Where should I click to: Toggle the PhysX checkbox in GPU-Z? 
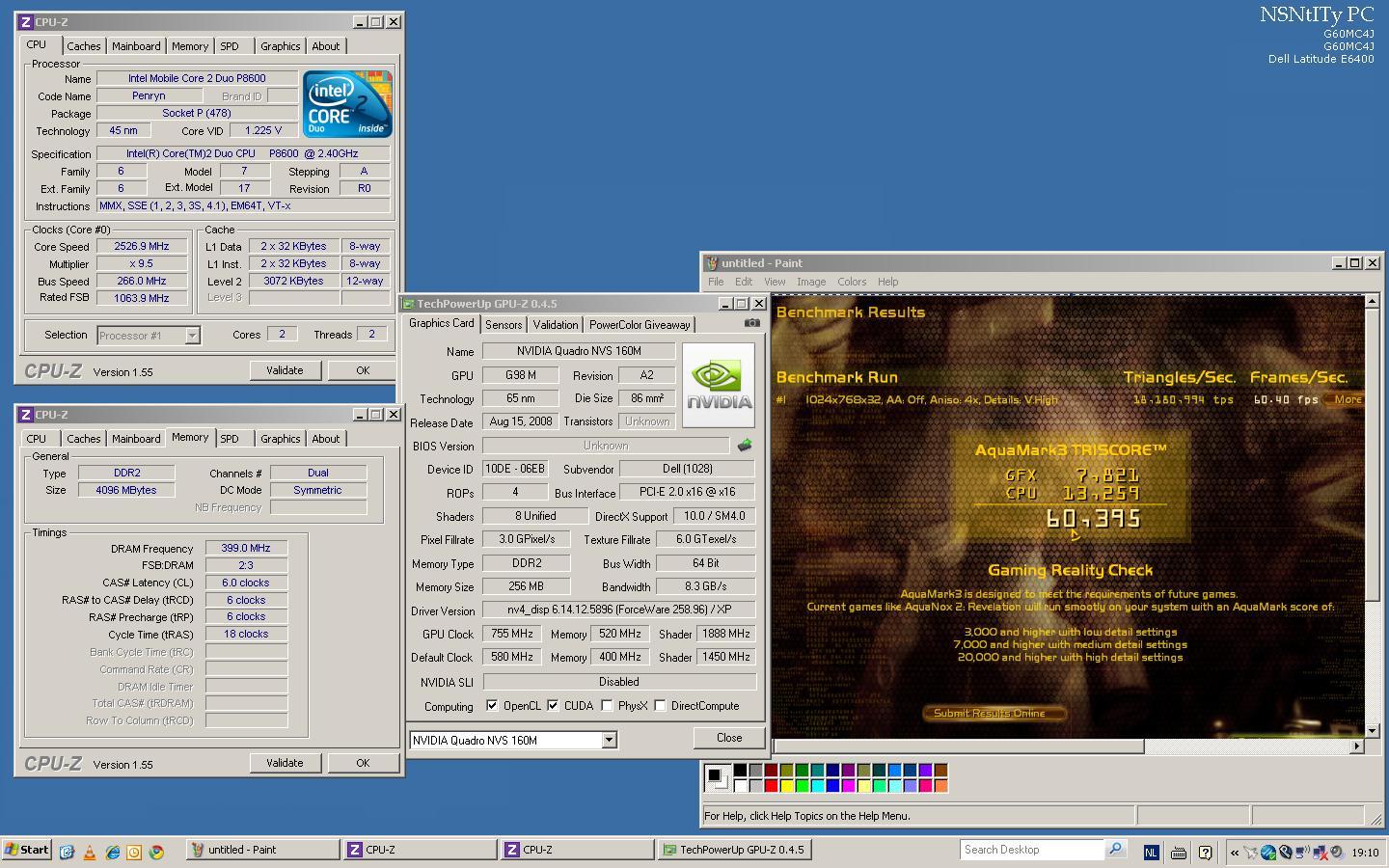(x=607, y=705)
